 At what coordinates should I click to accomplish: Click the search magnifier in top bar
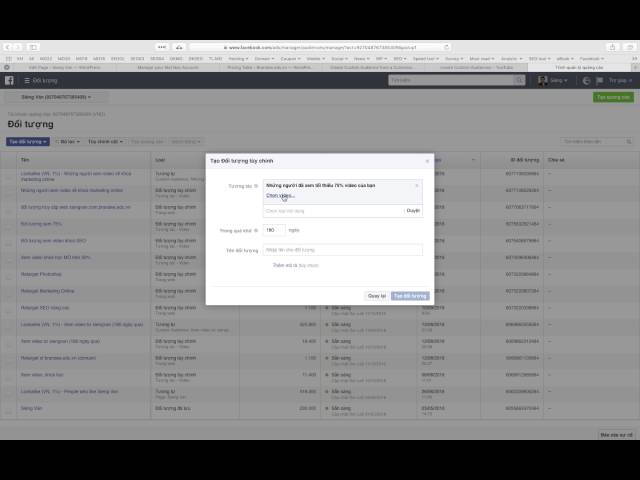520,80
